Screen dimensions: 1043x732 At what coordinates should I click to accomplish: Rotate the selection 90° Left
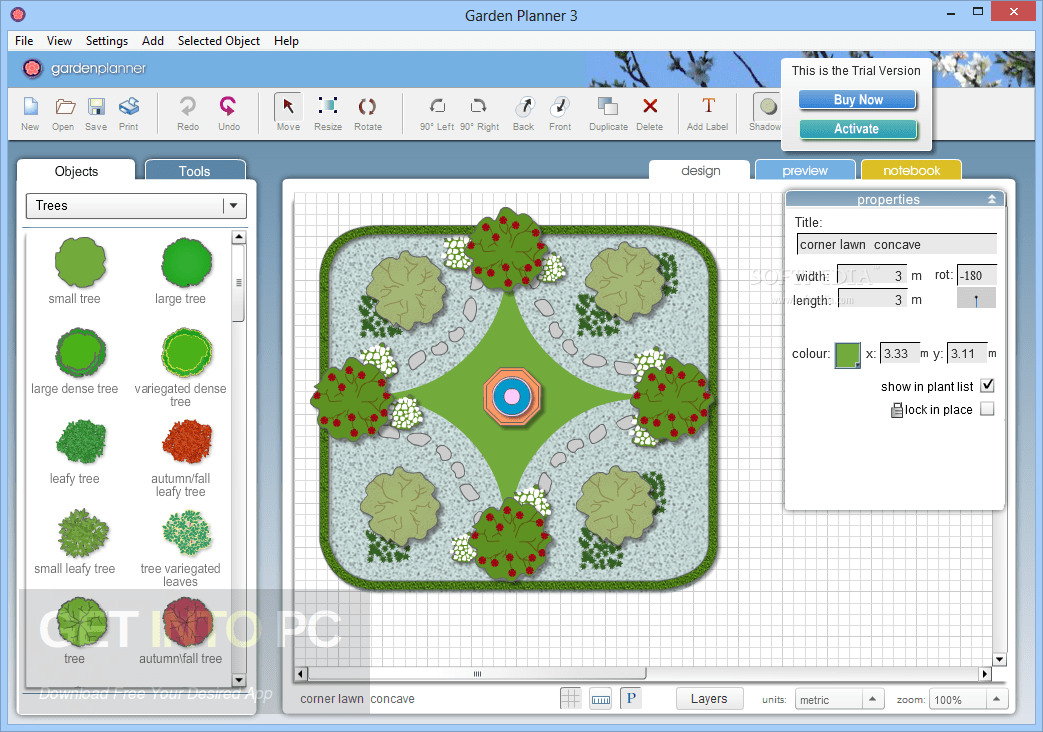(x=436, y=112)
